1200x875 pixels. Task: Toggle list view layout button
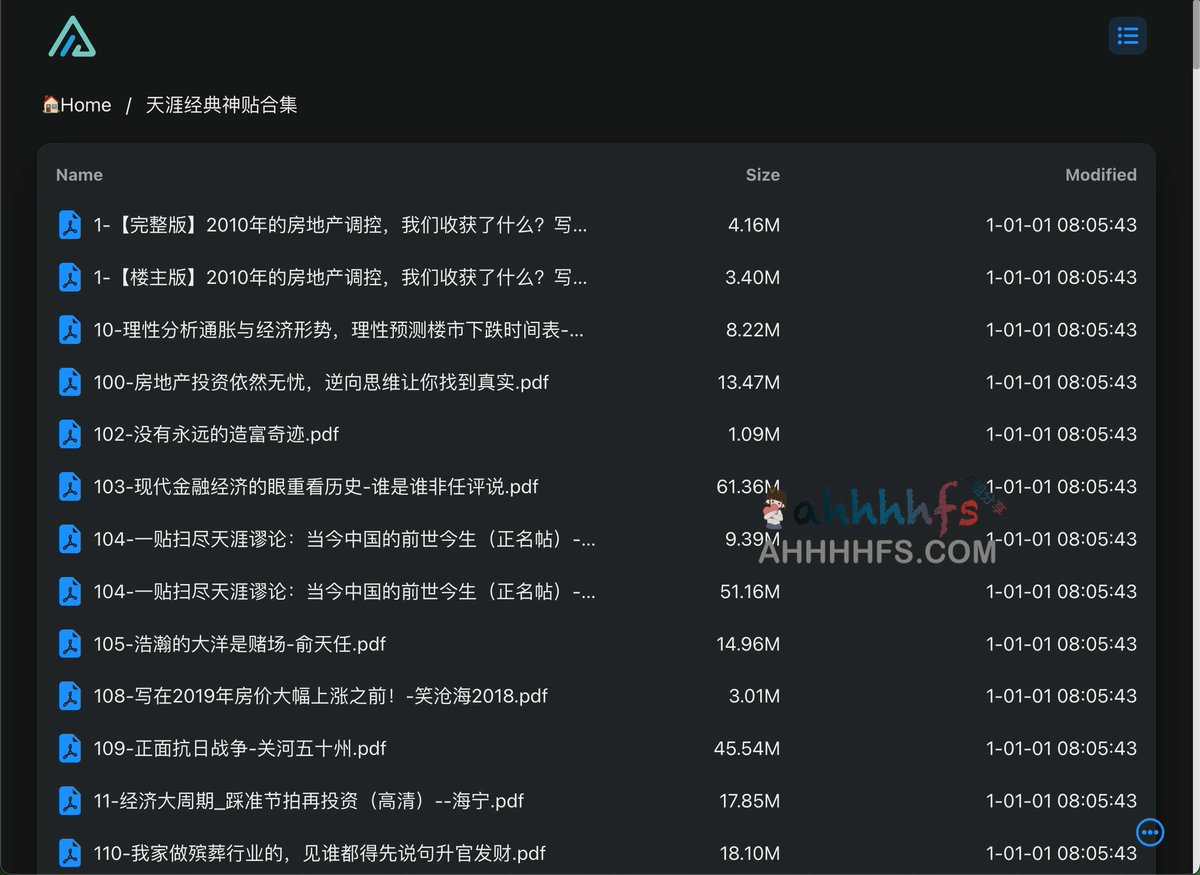(x=1127, y=36)
